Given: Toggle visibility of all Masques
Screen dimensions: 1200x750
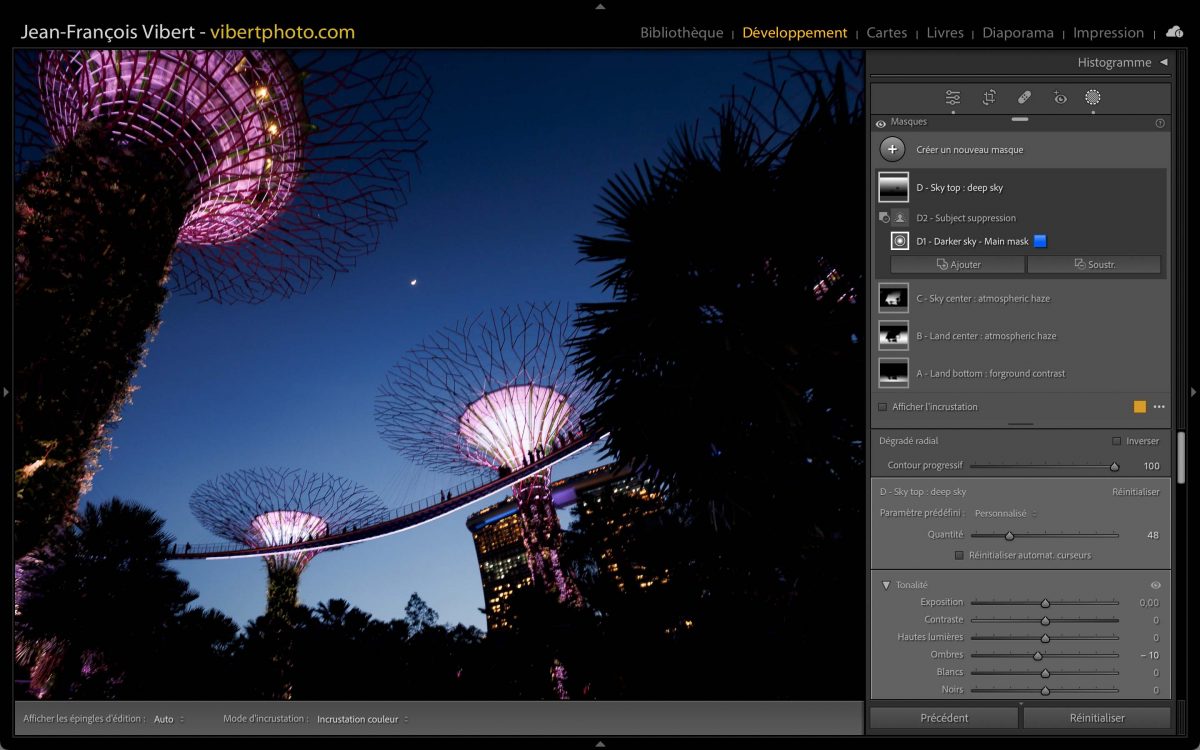Looking at the screenshot, I should pyautogui.click(x=881, y=123).
